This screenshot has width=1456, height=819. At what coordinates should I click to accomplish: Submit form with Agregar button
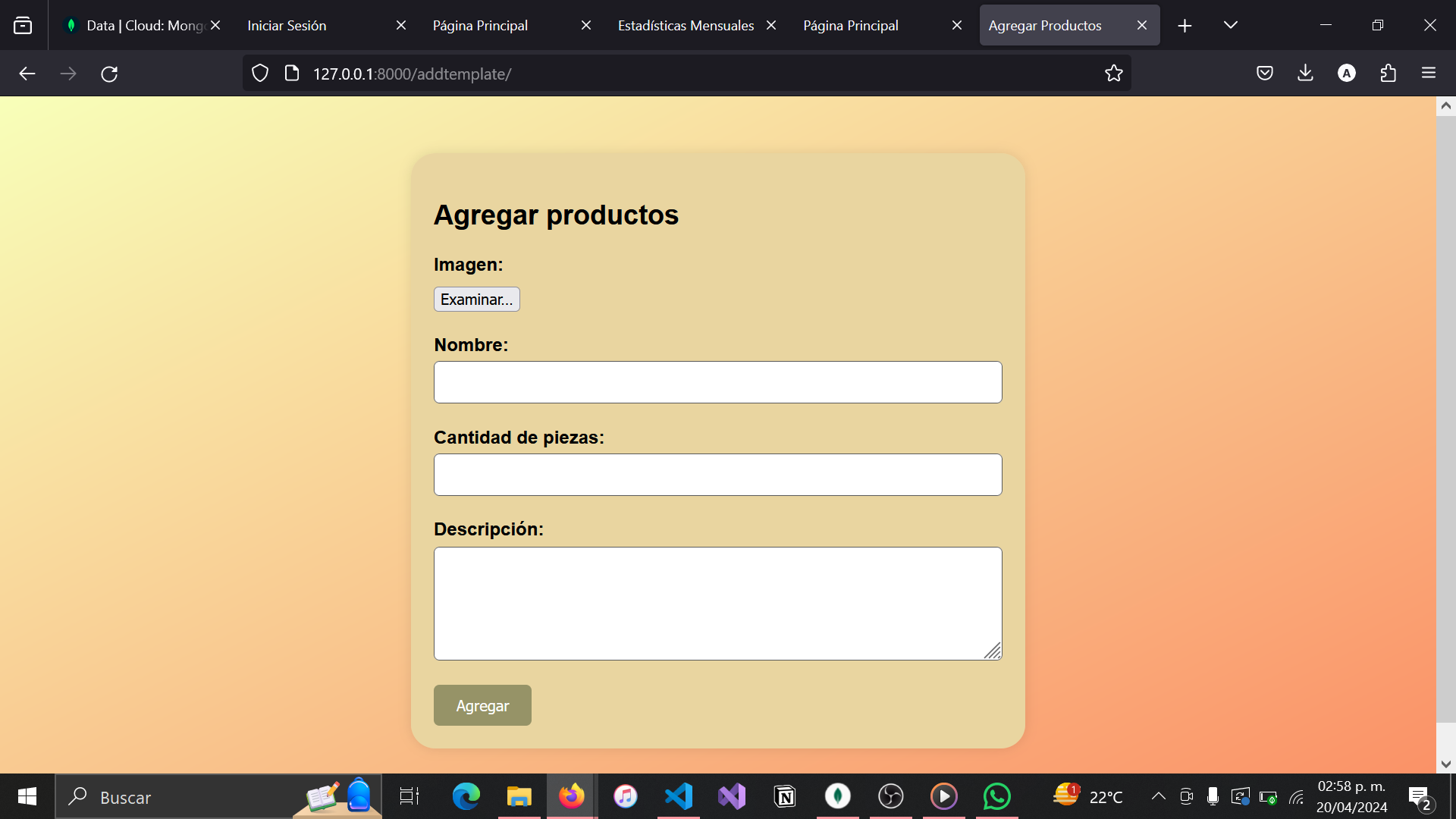tap(482, 706)
